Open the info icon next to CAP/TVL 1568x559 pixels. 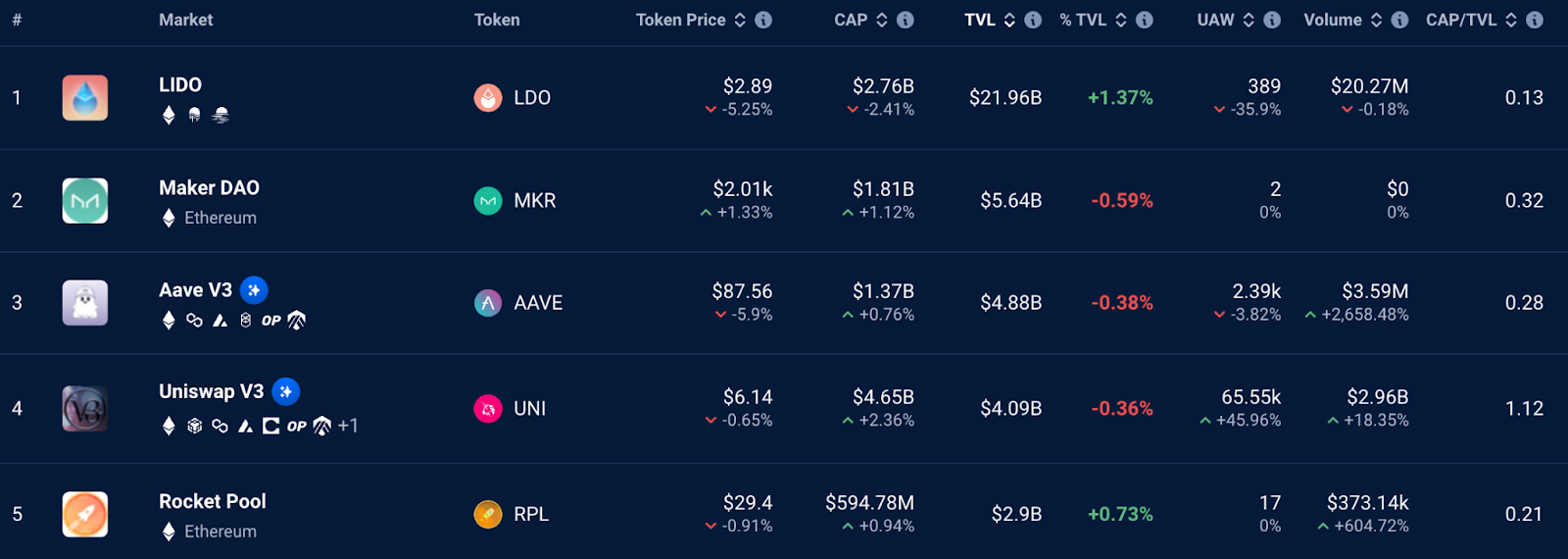point(1535,20)
